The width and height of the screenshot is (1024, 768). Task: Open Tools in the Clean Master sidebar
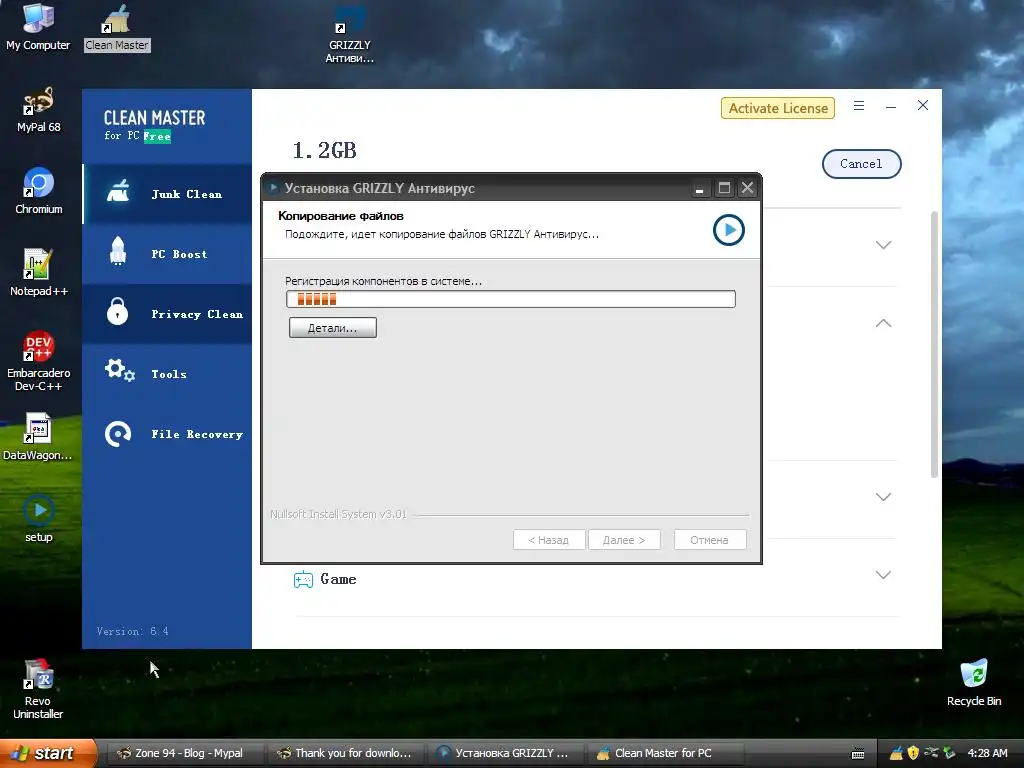pos(167,374)
